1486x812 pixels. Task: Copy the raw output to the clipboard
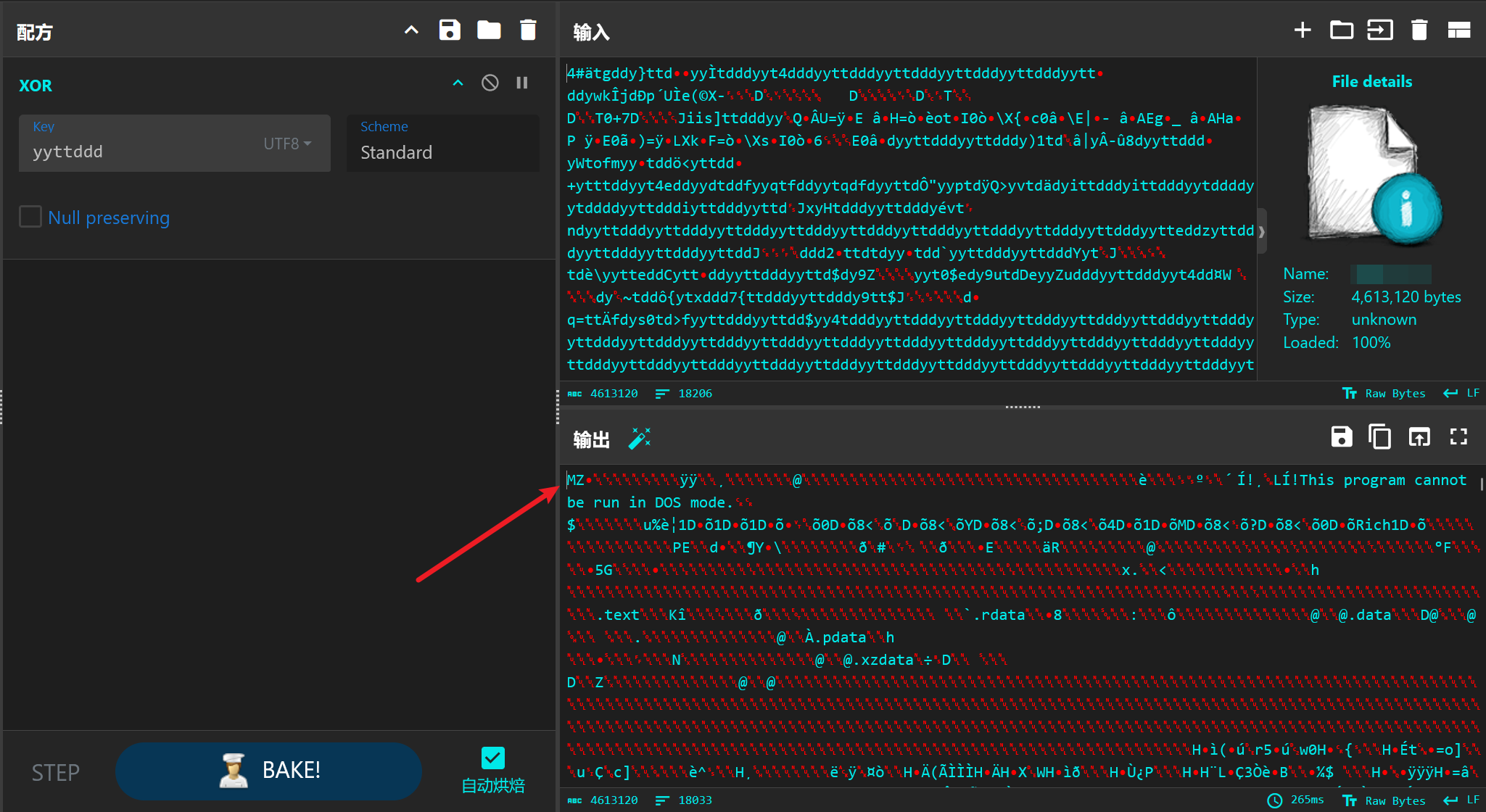point(1379,437)
